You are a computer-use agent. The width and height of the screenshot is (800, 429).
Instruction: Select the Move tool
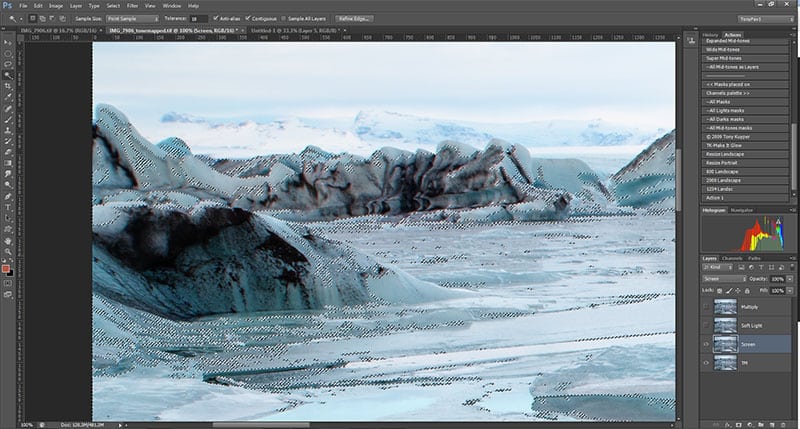pos(8,43)
